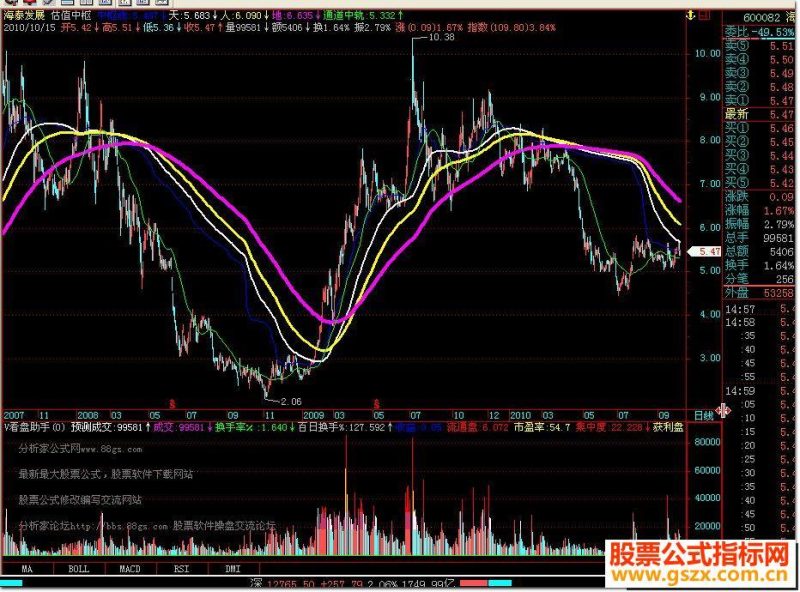Switch to the BOLL indicator tab

[x=79, y=569]
